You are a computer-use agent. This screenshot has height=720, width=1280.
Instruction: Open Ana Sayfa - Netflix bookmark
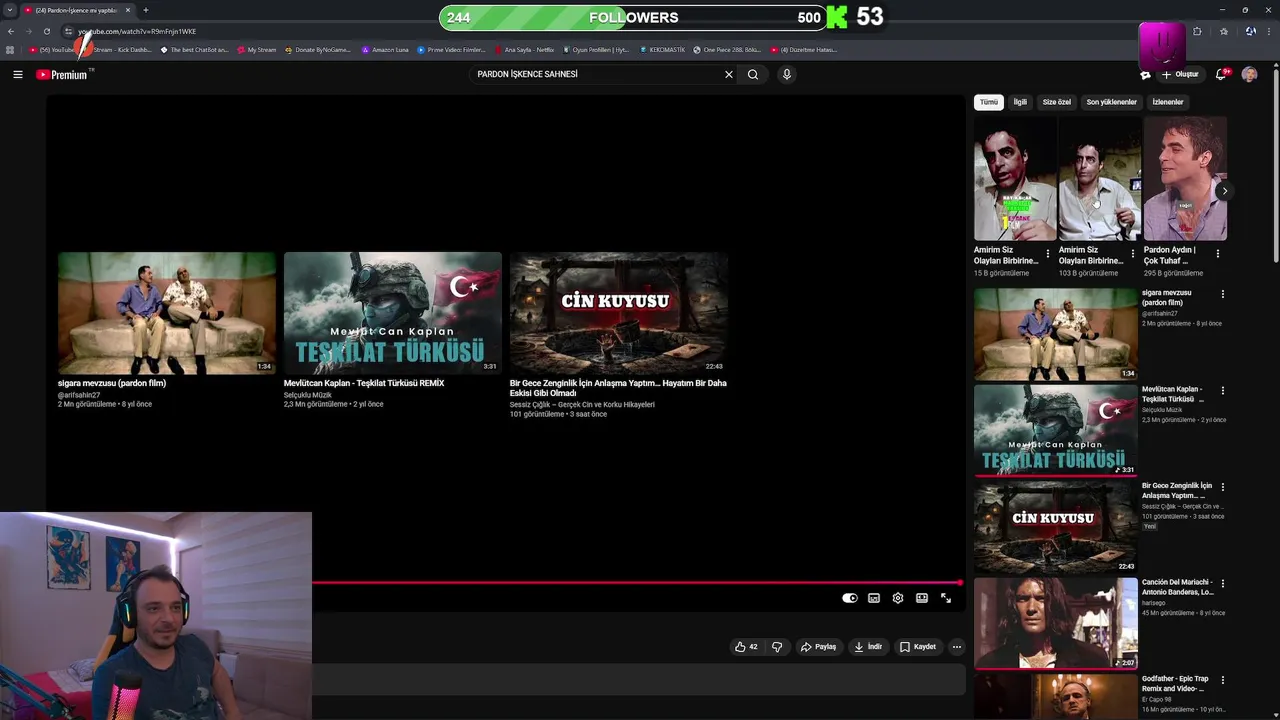(x=524, y=49)
